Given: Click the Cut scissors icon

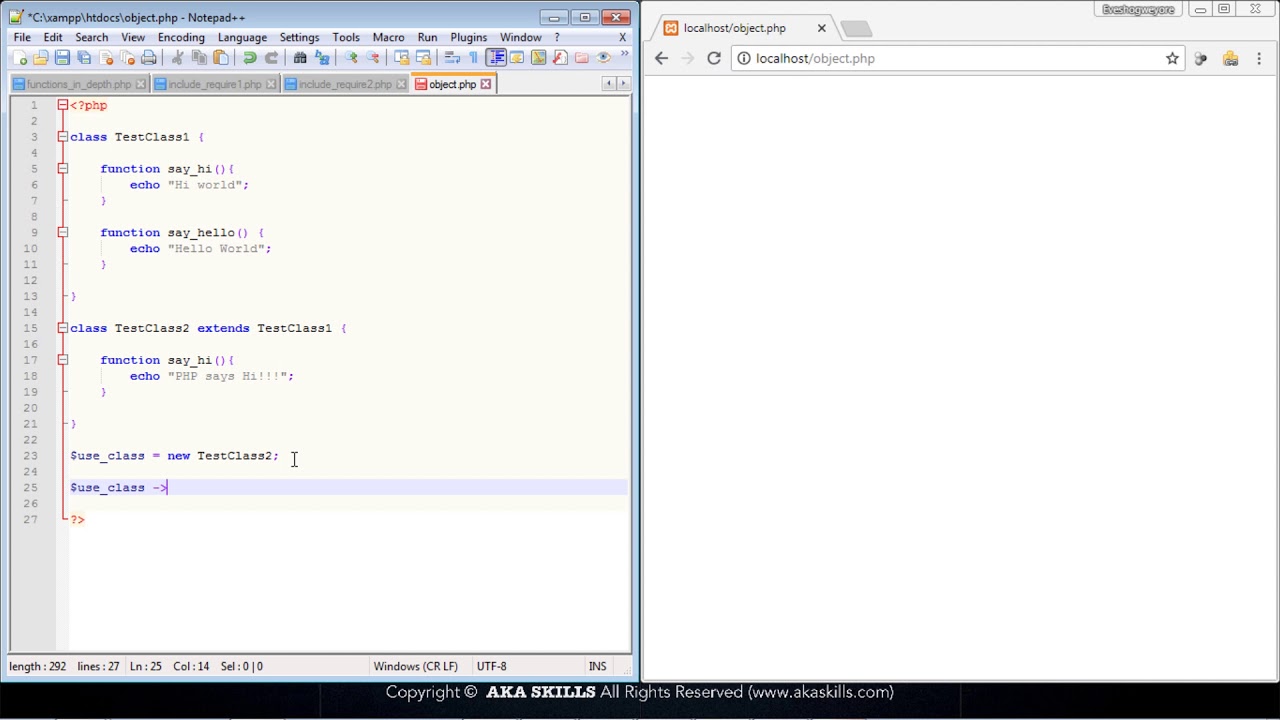Looking at the screenshot, I should pos(177,58).
